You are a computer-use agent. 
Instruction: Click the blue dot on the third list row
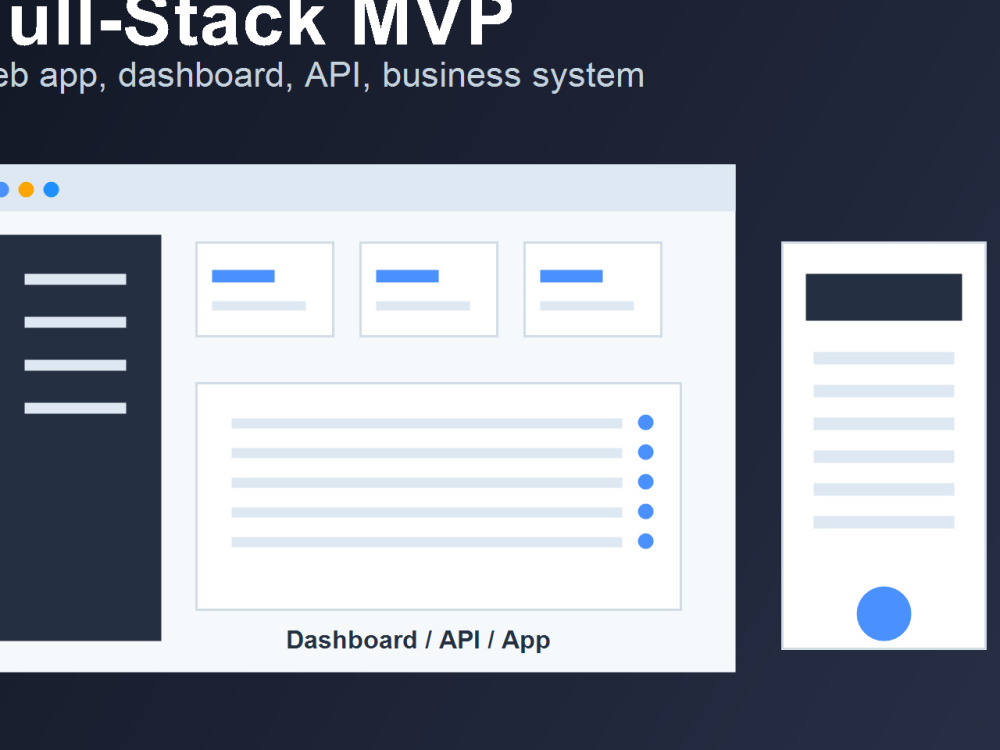[x=645, y=482]
